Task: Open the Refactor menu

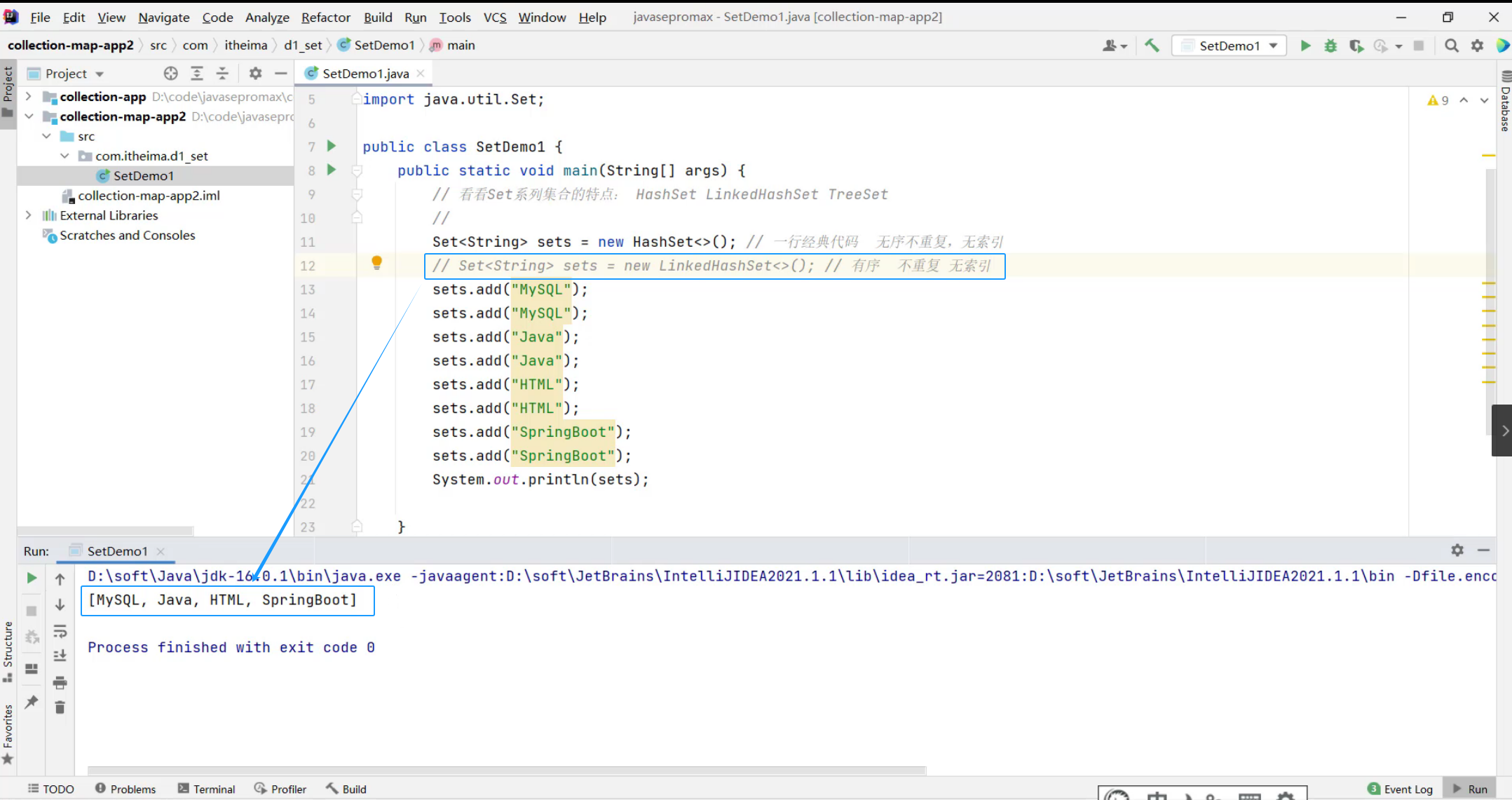Action: 325,18
